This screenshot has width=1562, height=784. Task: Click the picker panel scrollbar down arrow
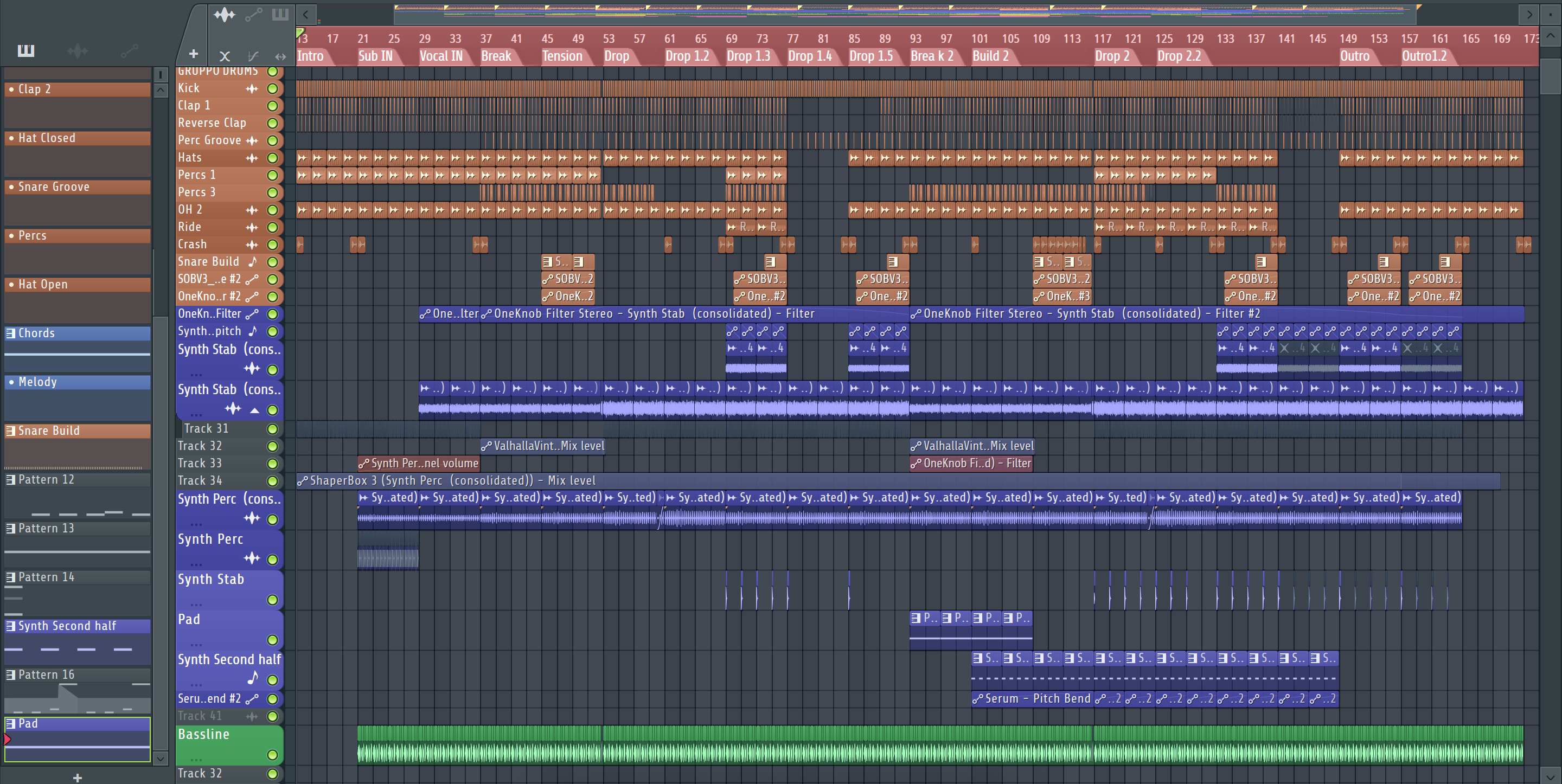coord(161,758)
